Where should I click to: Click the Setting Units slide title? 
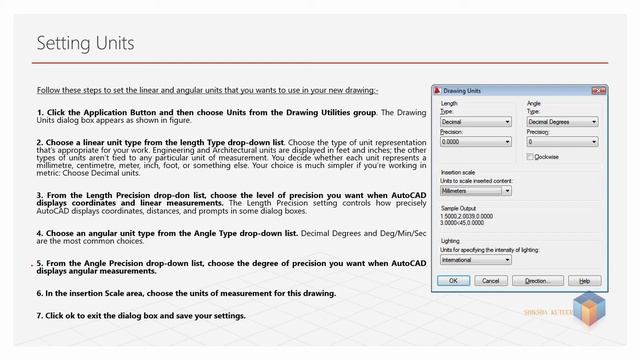point(85,43)
